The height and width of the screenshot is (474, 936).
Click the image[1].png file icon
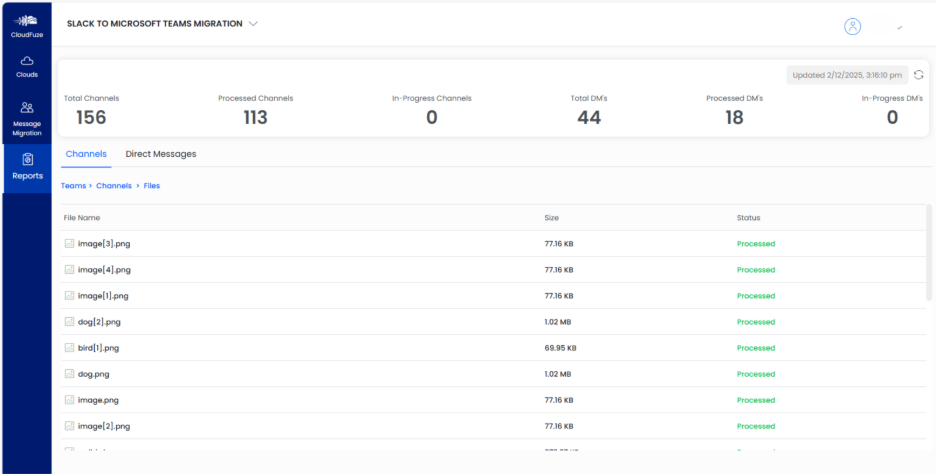click(69, 296)
